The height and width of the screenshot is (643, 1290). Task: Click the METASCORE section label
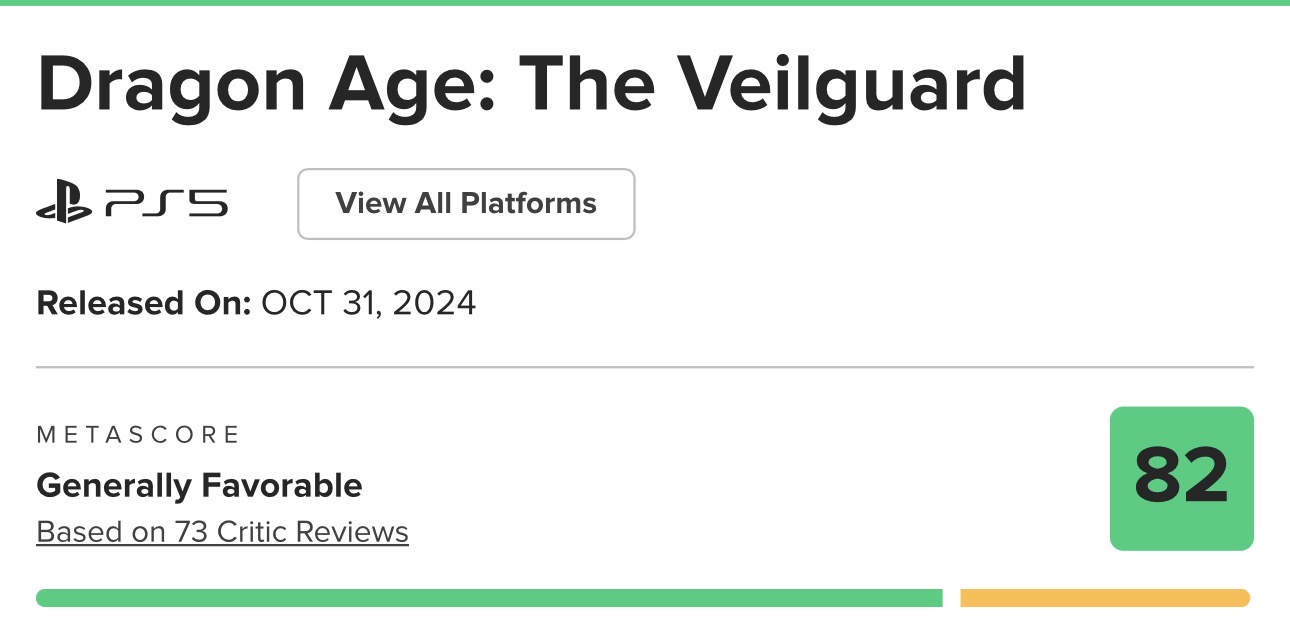click(138, 434)
